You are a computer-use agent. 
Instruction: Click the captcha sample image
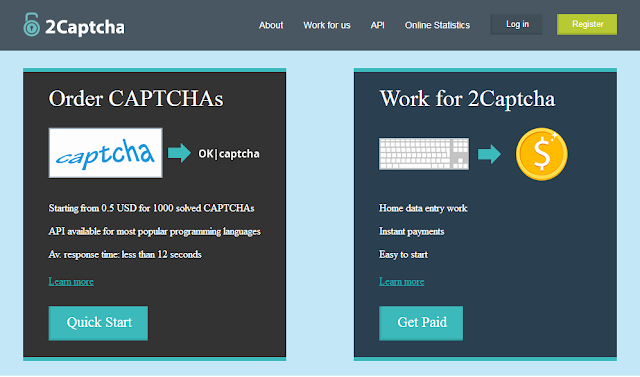click(x=106, y=153)
